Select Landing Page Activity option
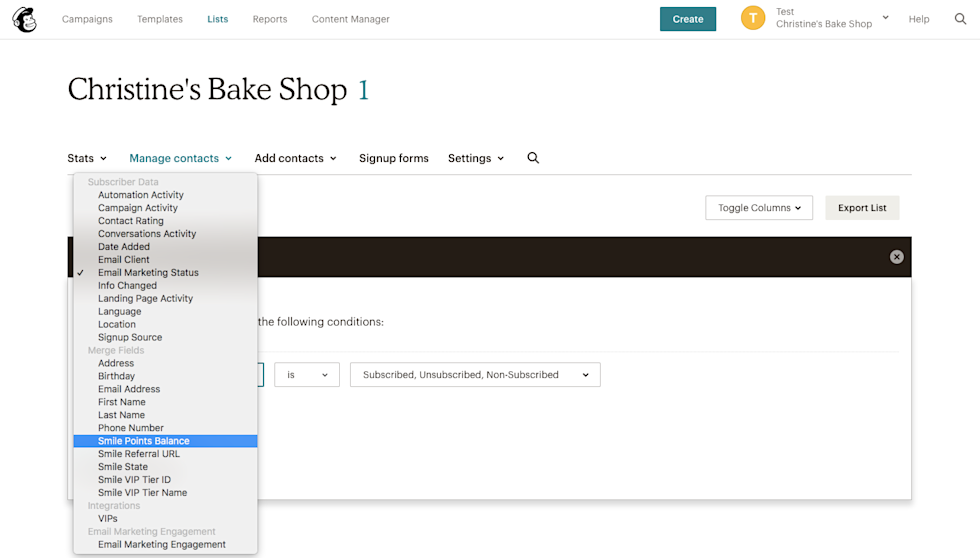The image size is (980, 558). point(165,299)
